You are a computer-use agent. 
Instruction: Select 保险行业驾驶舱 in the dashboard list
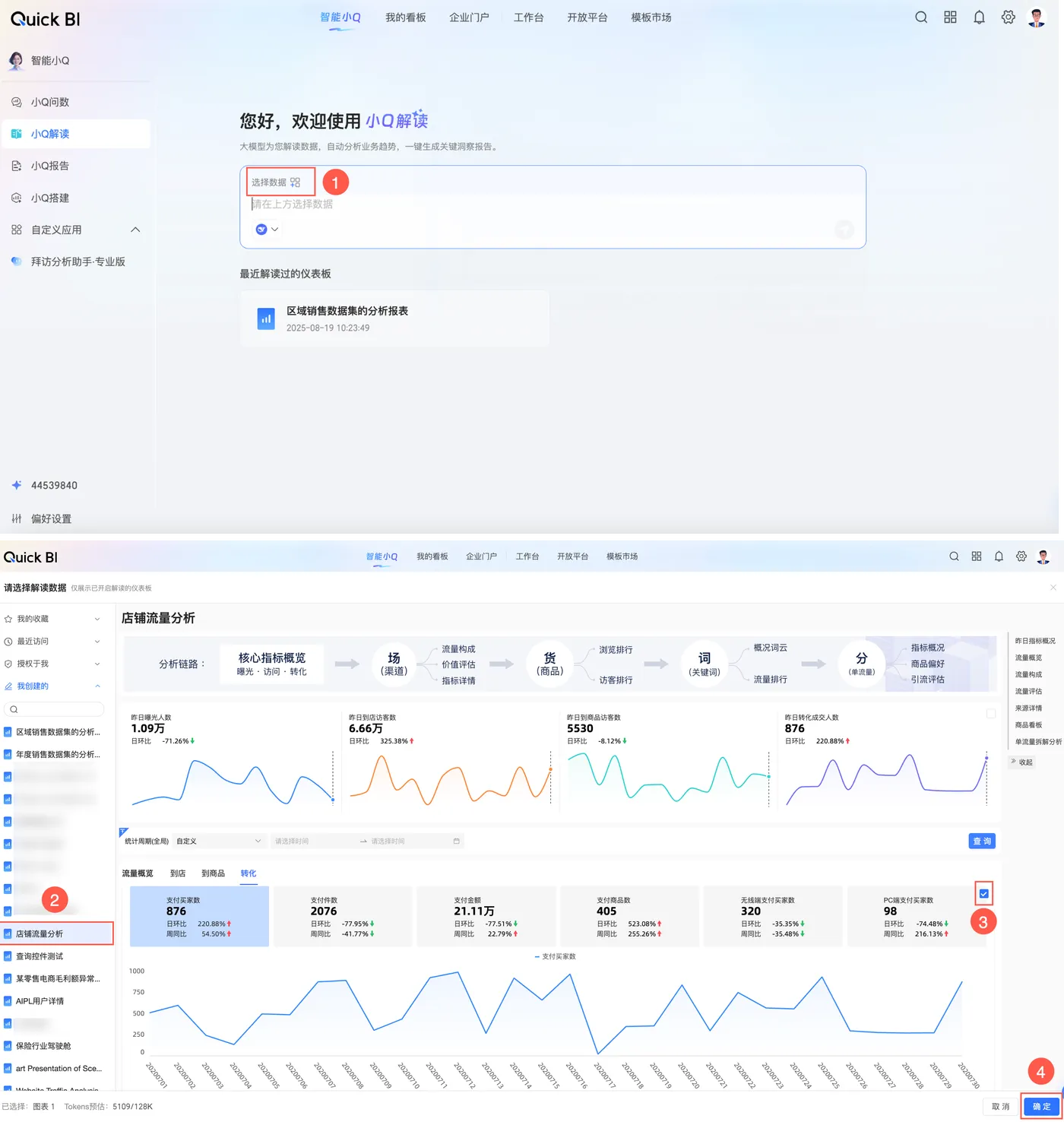[x=57, y=1046]
